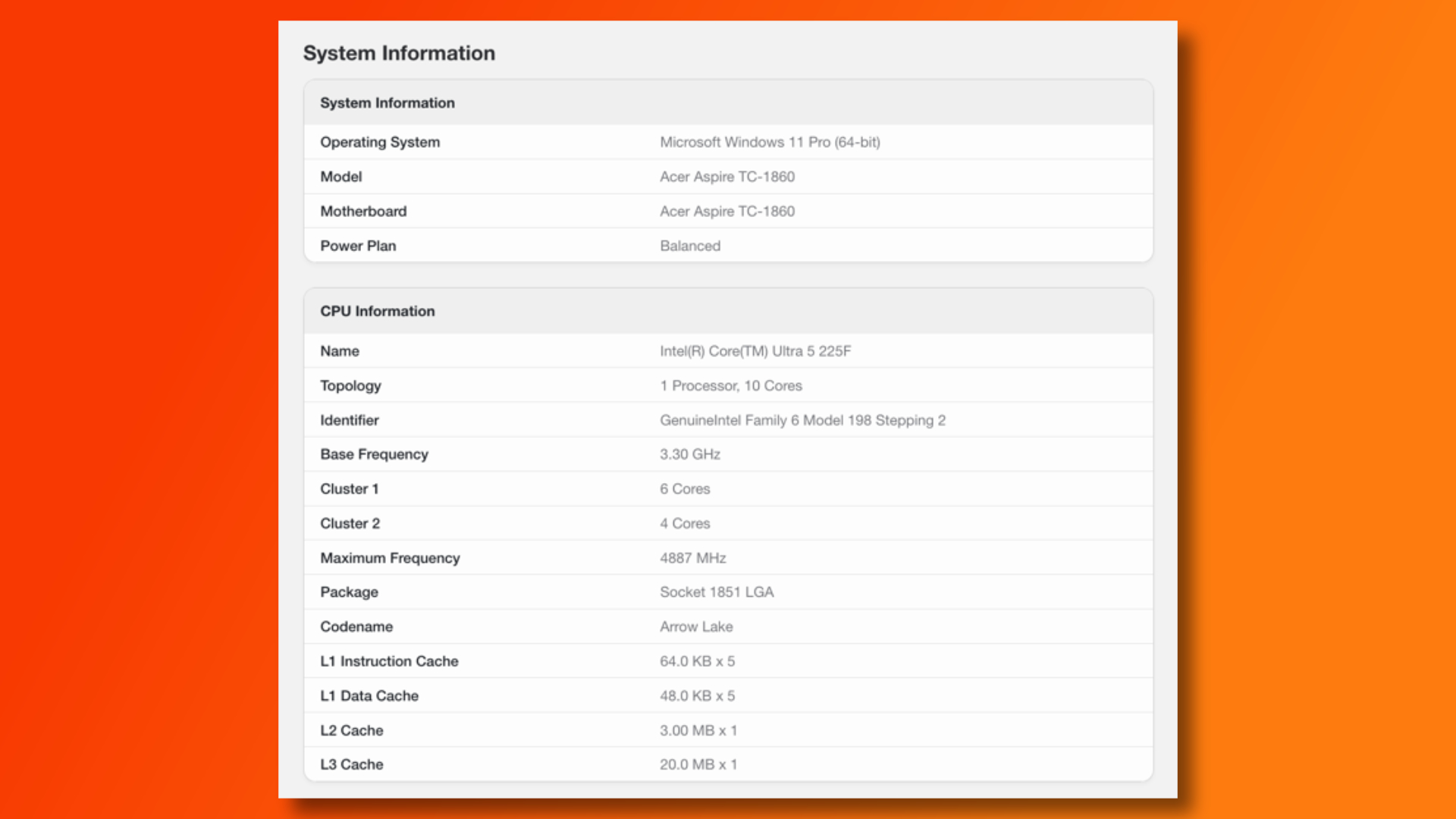Screen dimensions: 1456x819
Task: Click the 'Cluster 1' row label
Action: (349, 489)
